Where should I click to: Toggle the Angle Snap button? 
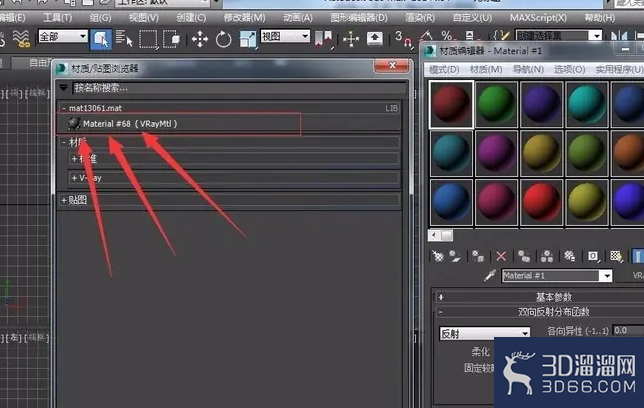[426, 37]
